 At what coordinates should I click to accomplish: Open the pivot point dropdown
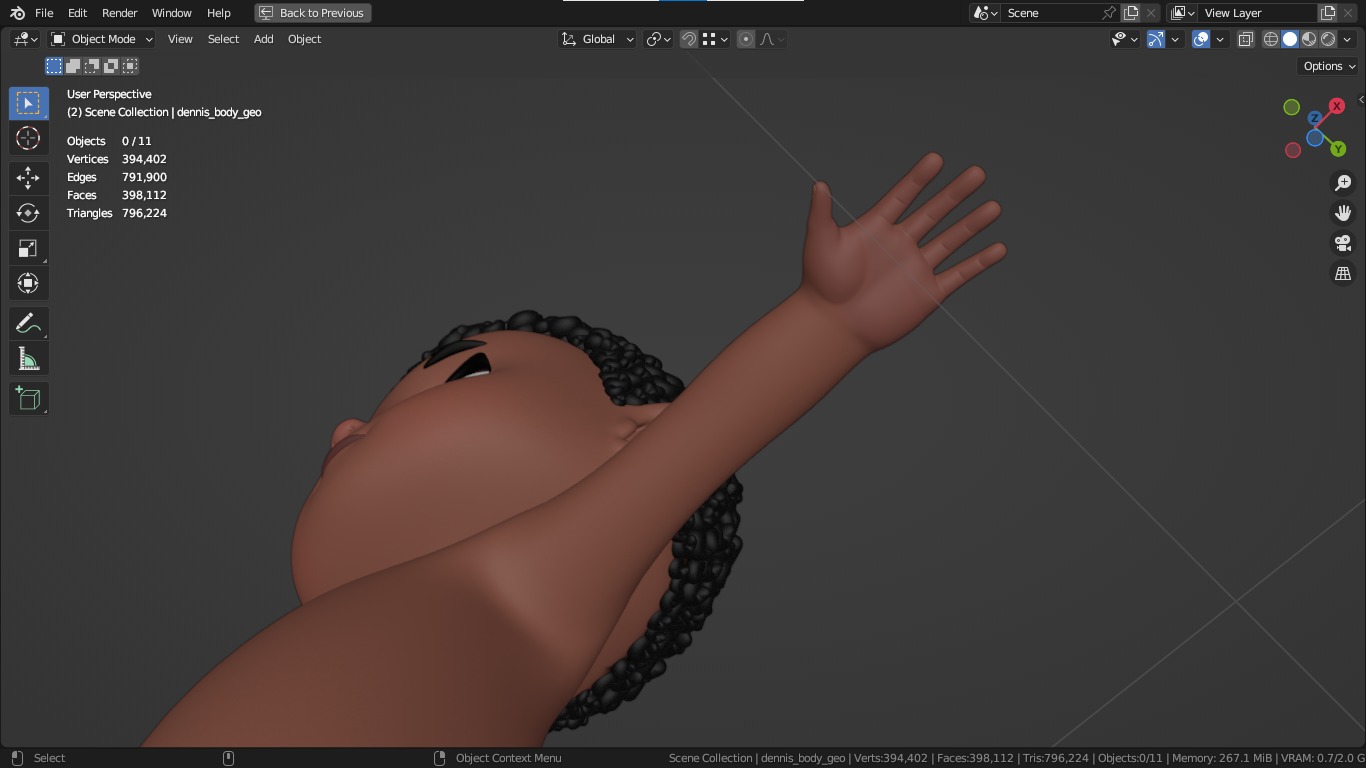[658, 39]
